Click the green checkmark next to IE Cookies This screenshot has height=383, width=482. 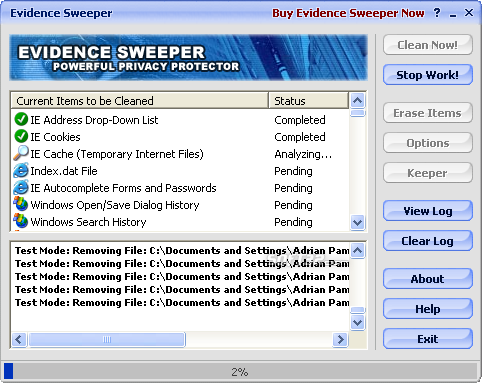click(x=21, y=136)
